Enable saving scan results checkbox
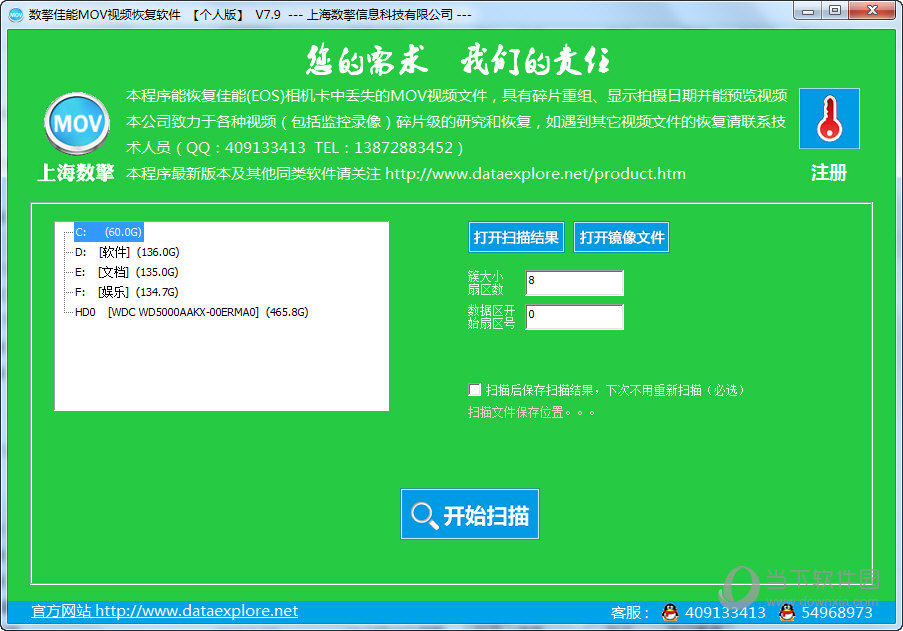Image resolution: width=903 pixels, height=631 pixels. point(475,390)
